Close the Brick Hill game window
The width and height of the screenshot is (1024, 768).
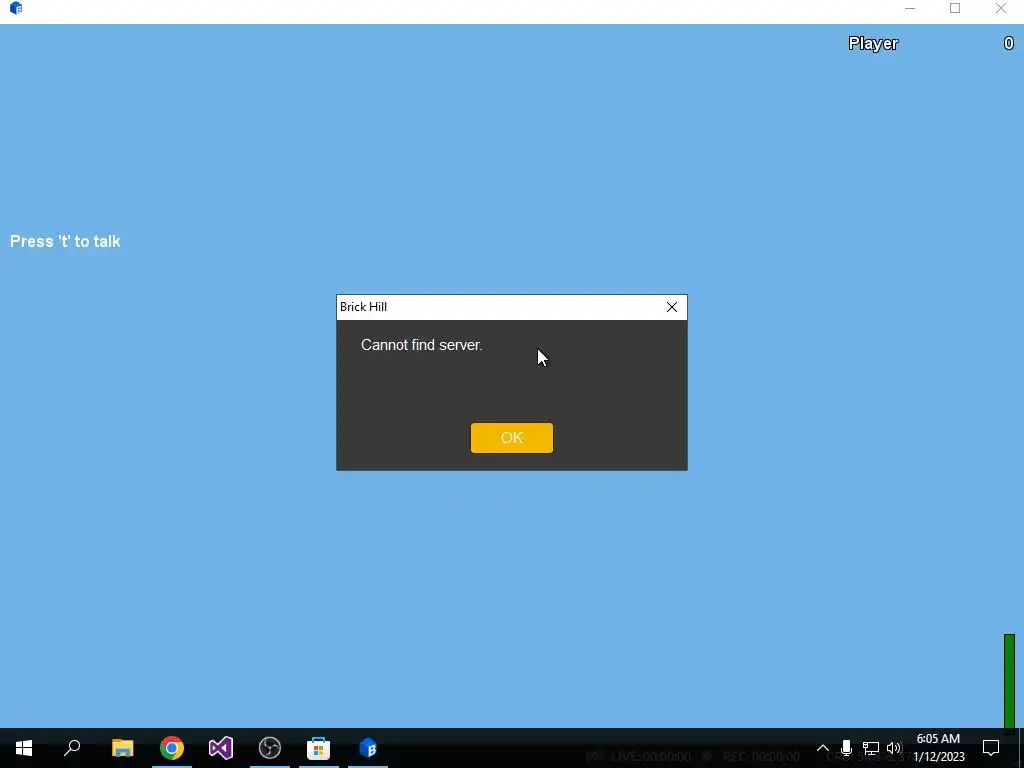(x=1000, y=8)
